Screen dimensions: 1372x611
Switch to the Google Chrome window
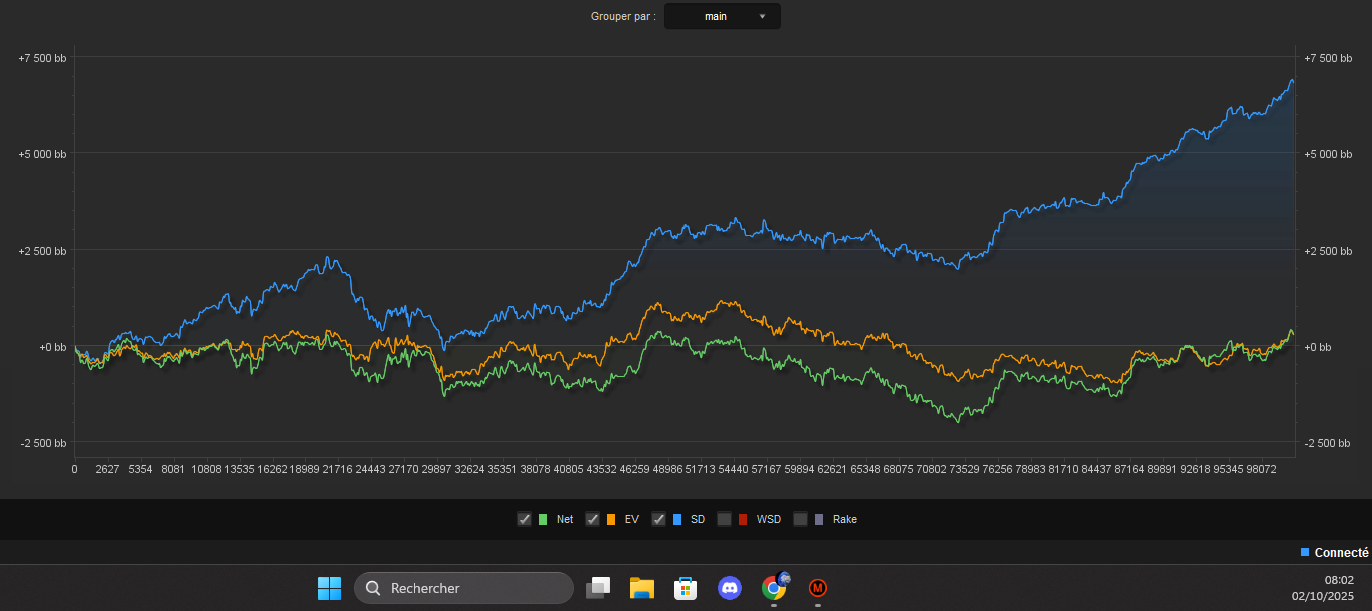point(774,588)
